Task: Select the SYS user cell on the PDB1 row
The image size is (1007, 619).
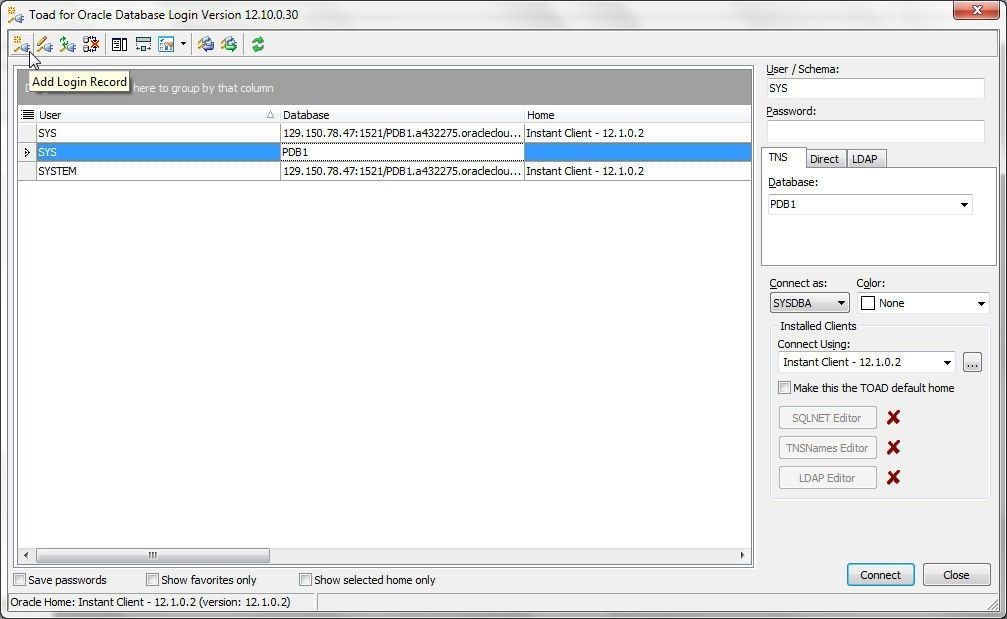Action: point(158,152)
